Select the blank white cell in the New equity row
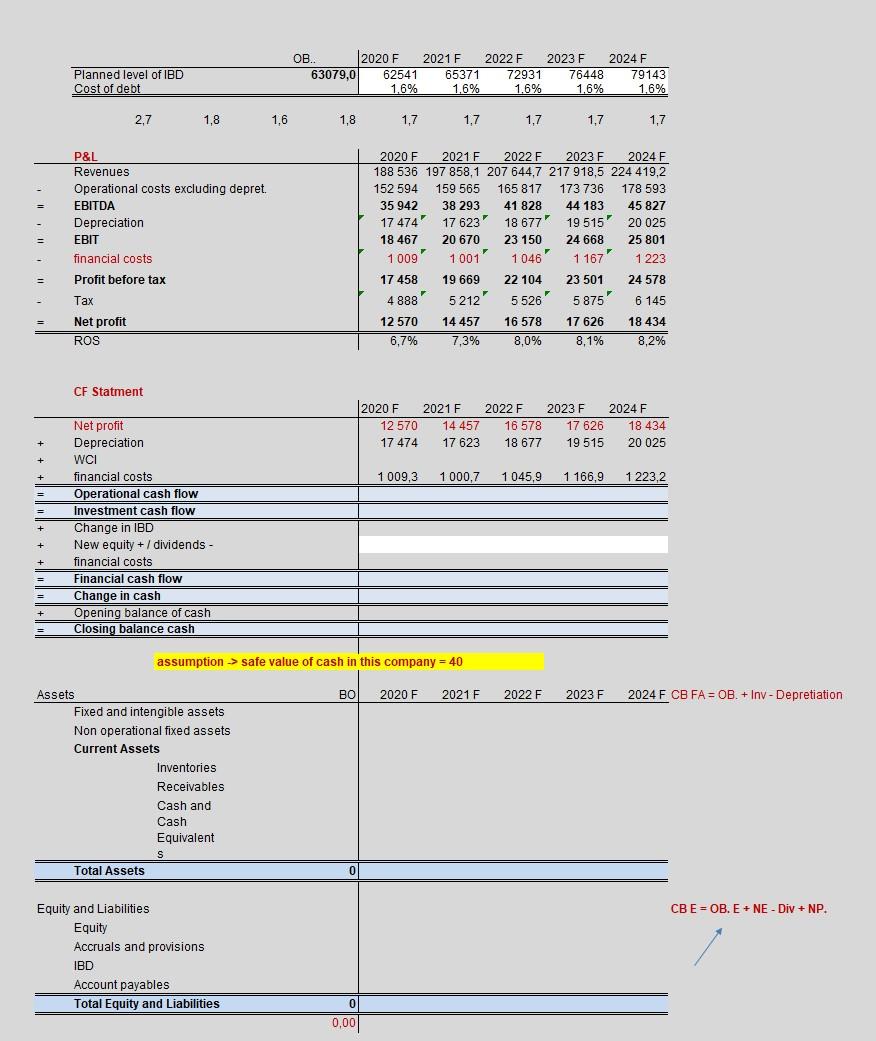The height and width of the screenshot is (1041, 876). click(512, 544)
